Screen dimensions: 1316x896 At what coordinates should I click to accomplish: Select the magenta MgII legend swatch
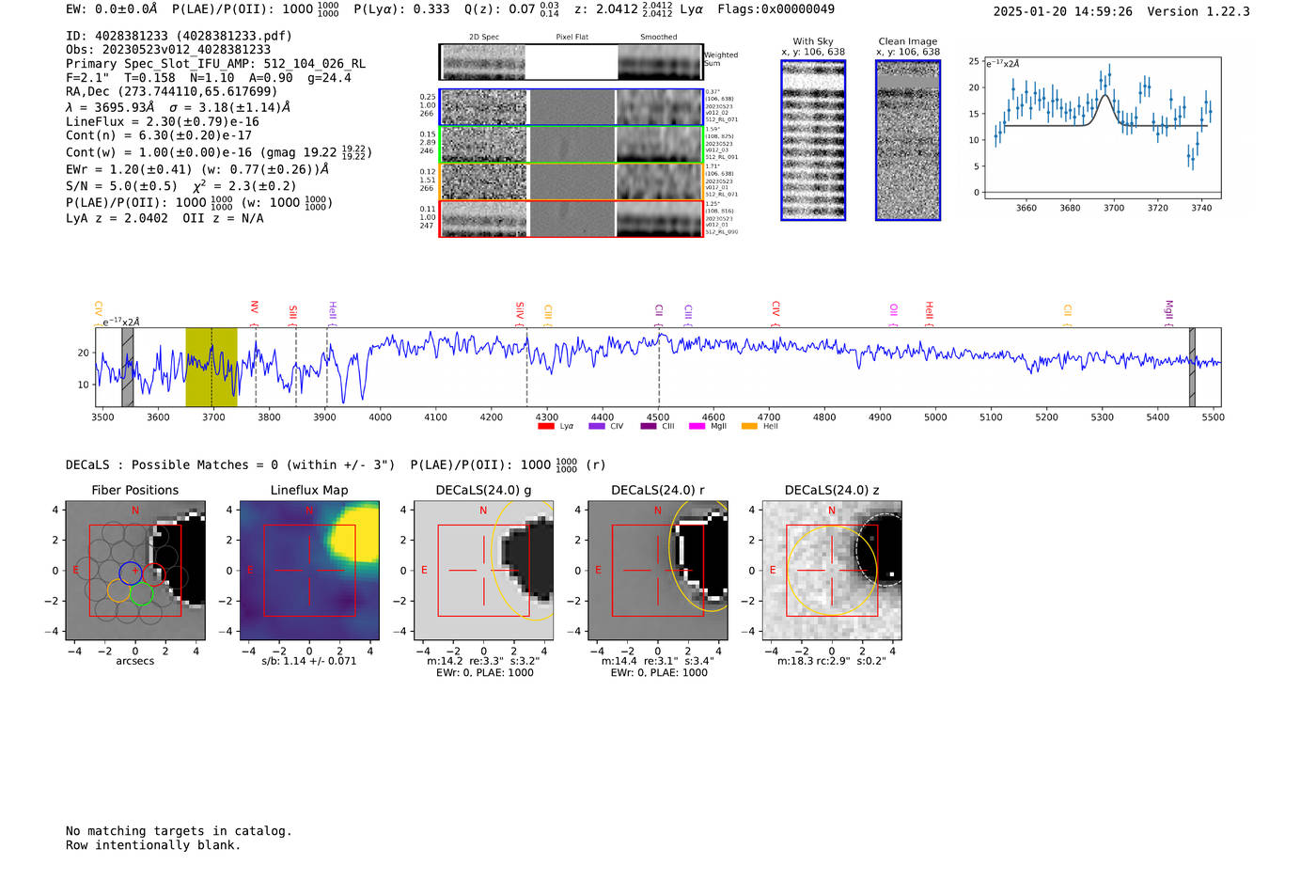click(x=697, y=427)
